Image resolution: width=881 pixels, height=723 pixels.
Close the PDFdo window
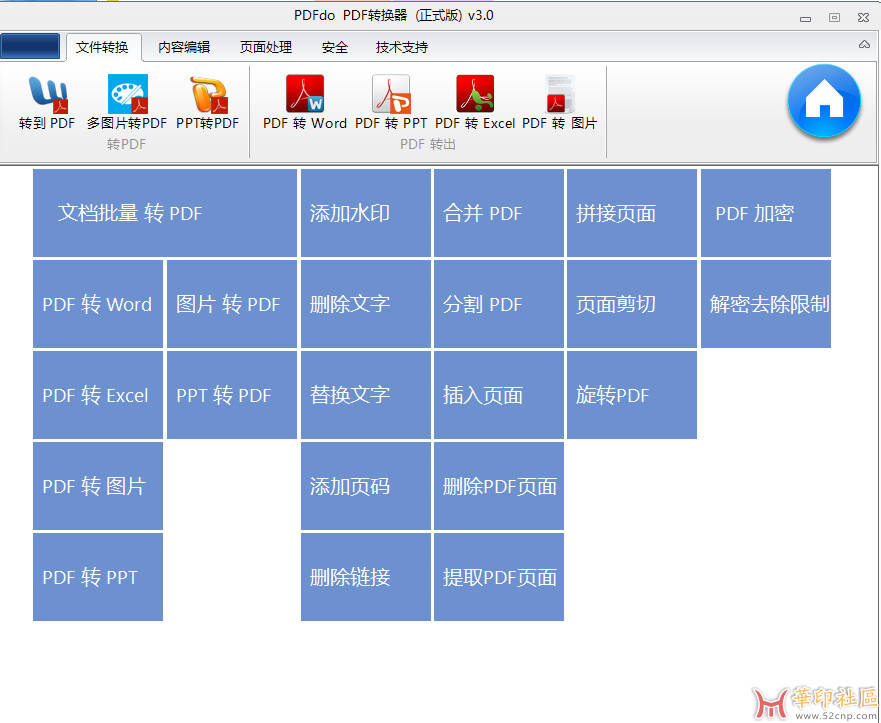click(864, 18)
